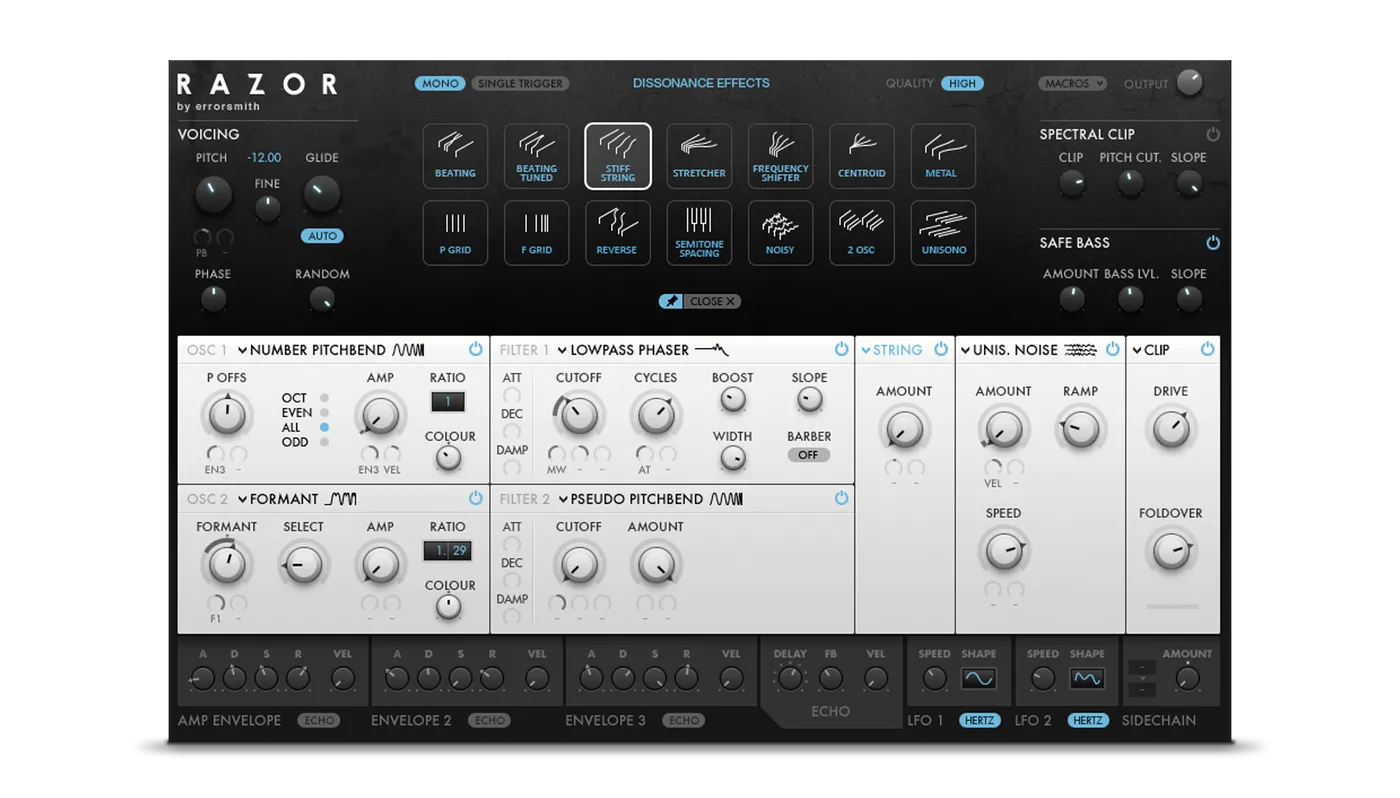Toggle the Auto glide button

click(x=322, y=236)
